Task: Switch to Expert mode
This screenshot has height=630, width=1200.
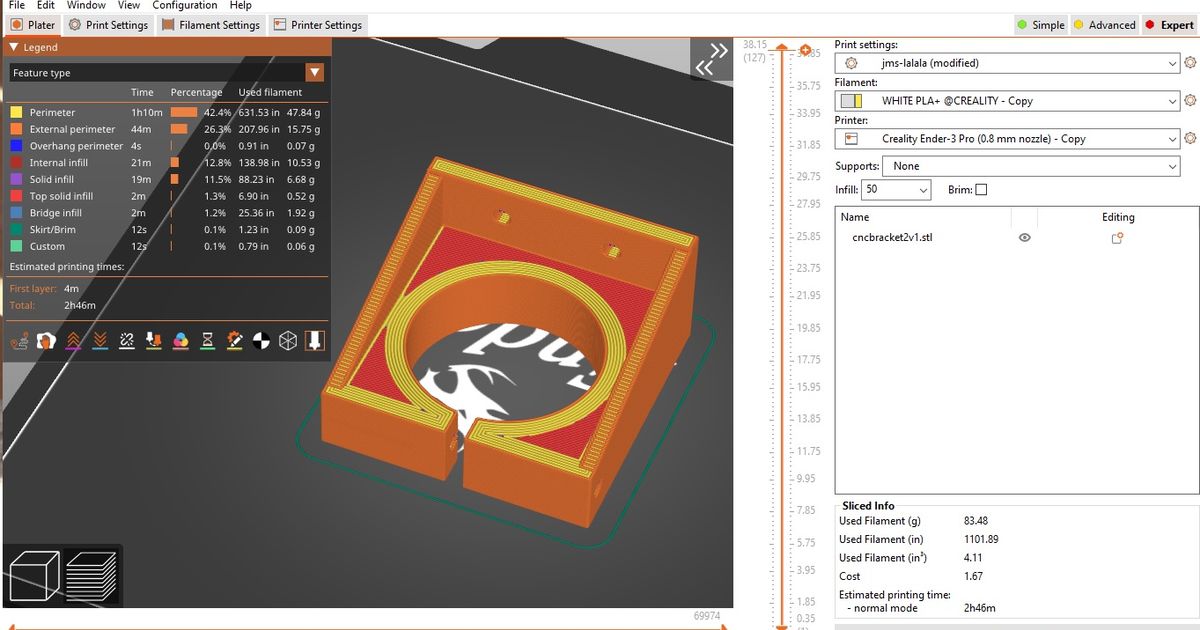Action: [x=1169, y=24]
